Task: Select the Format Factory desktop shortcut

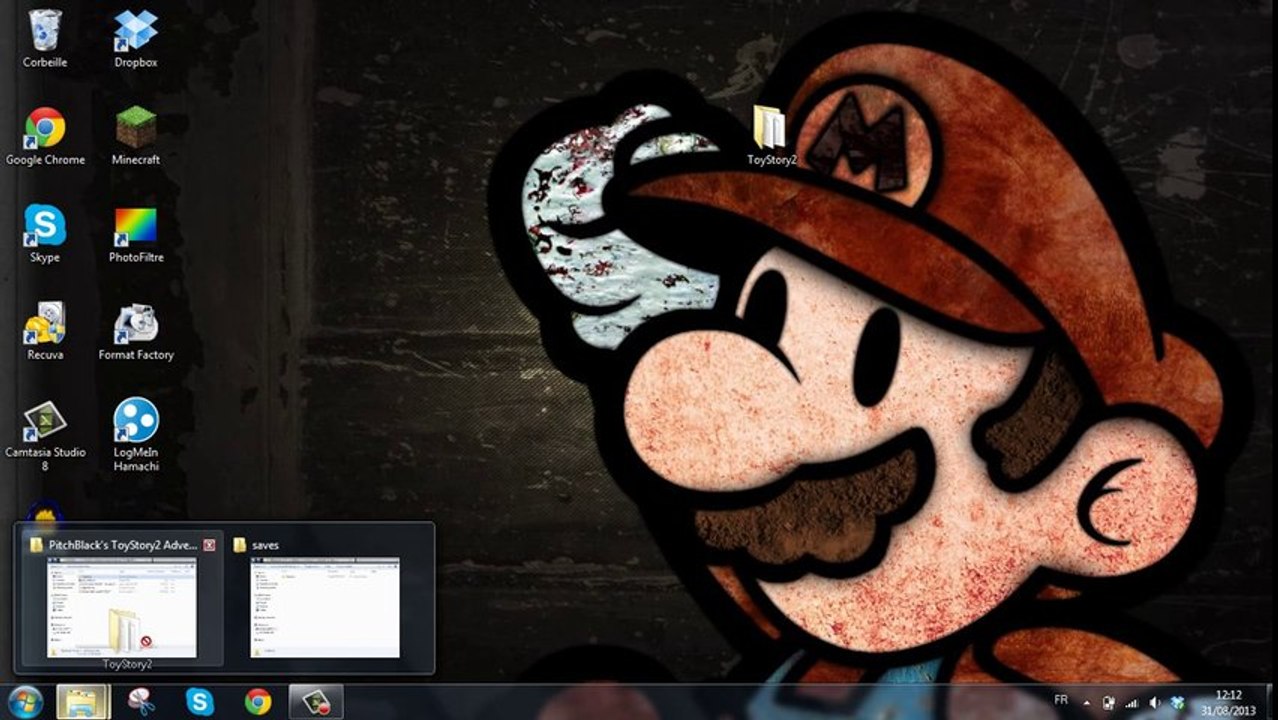Action: 136,332
